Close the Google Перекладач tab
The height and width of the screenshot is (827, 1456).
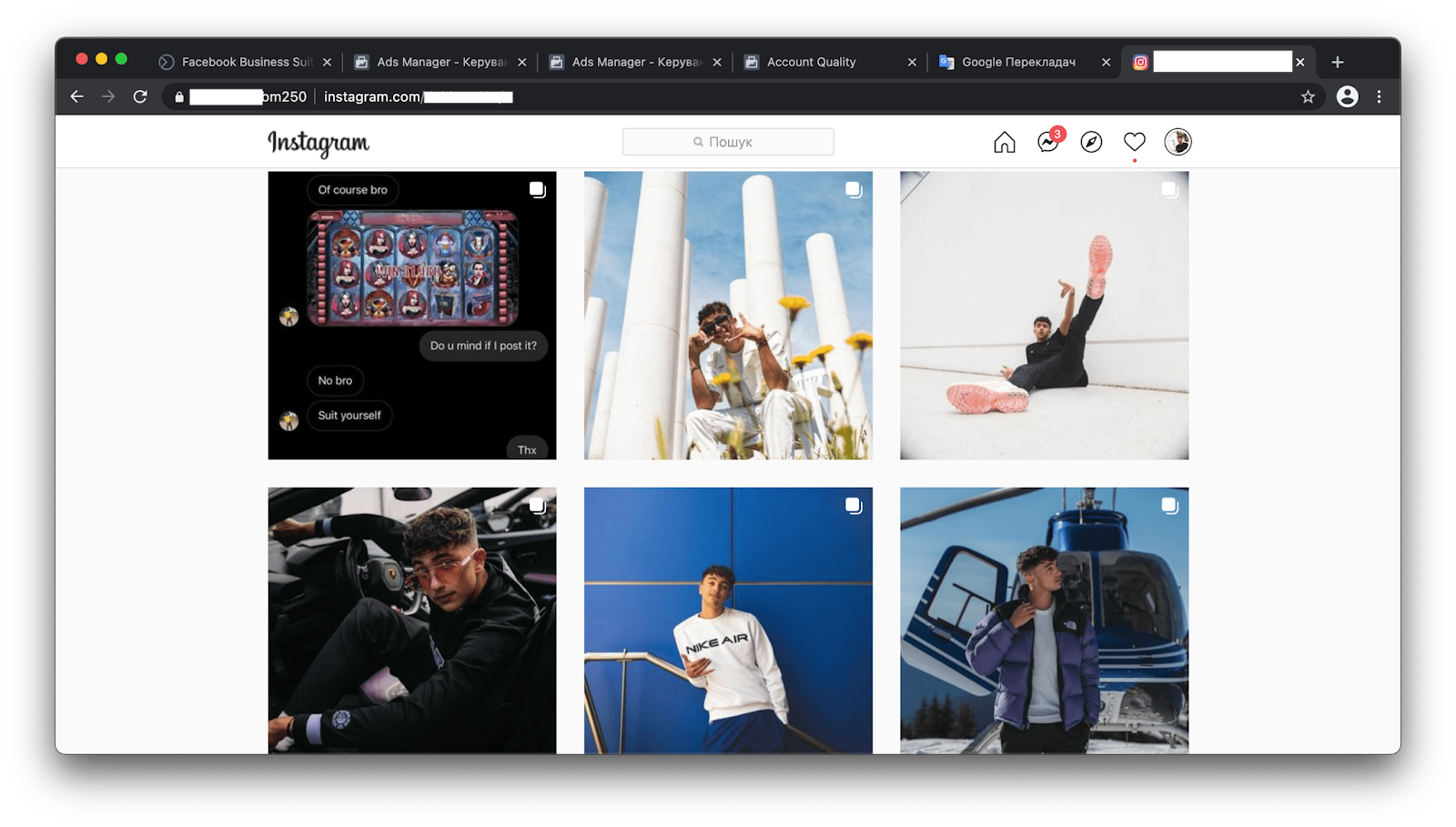[x=1107, y=62]
